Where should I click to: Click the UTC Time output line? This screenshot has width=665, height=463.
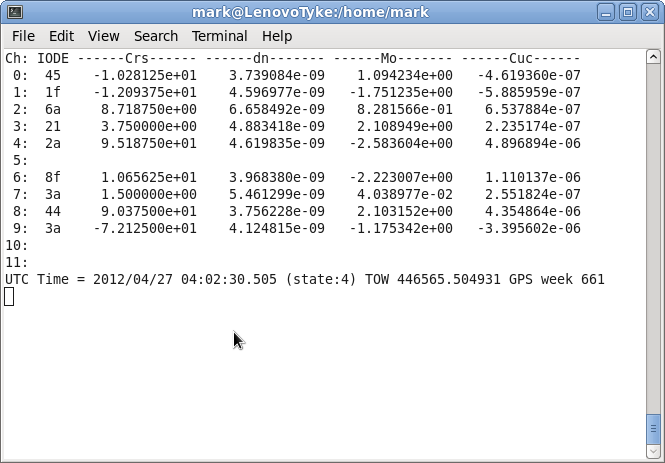(x=304, y=279)
